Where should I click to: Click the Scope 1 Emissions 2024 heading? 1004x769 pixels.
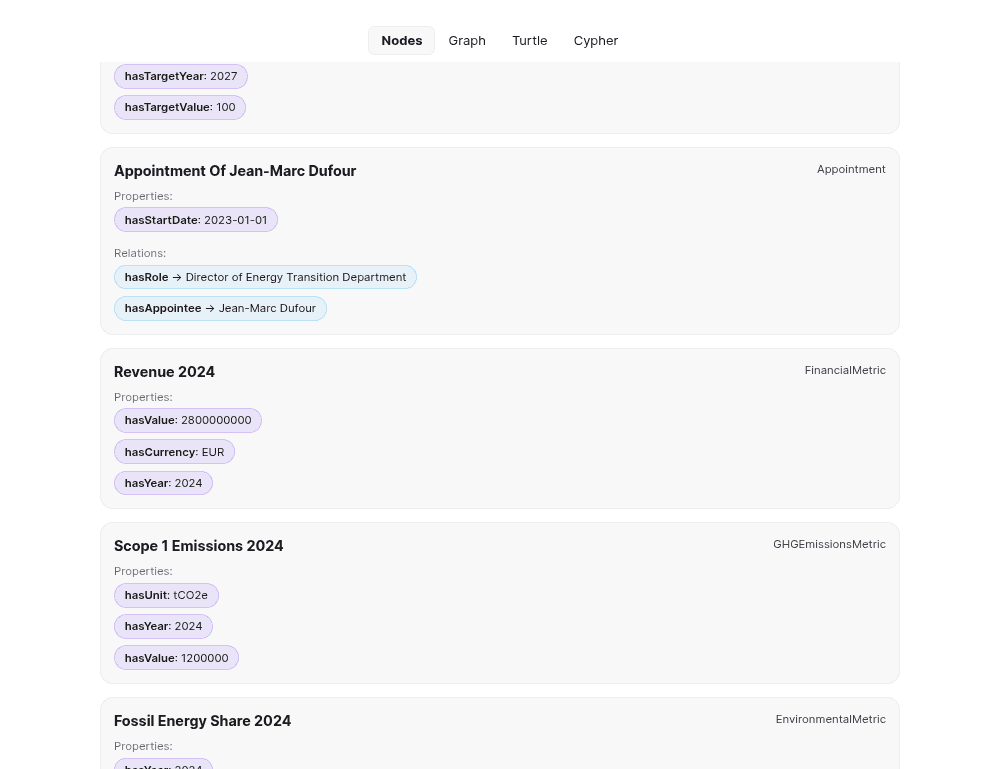[198, 545]
